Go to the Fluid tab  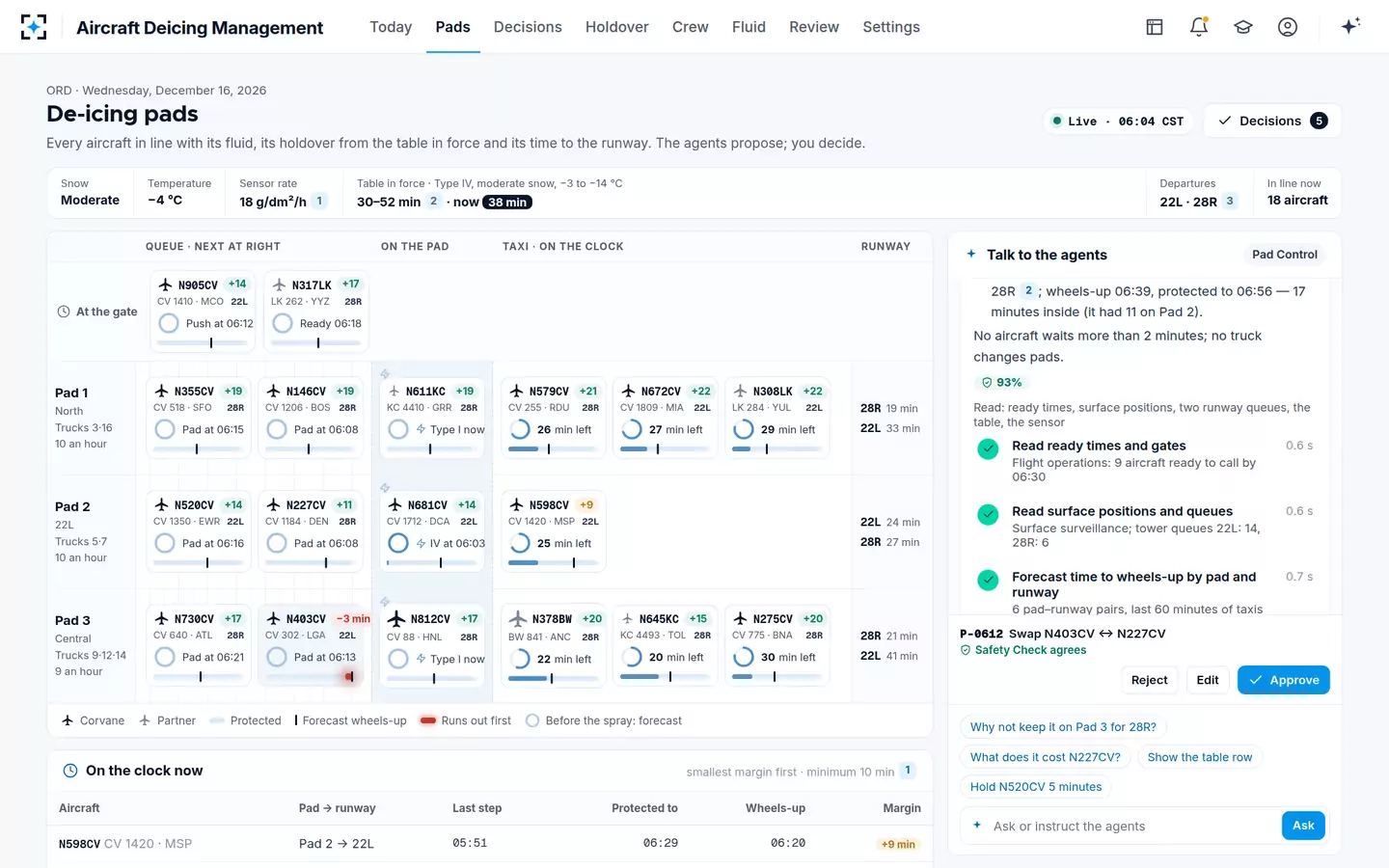pos(749,27)
